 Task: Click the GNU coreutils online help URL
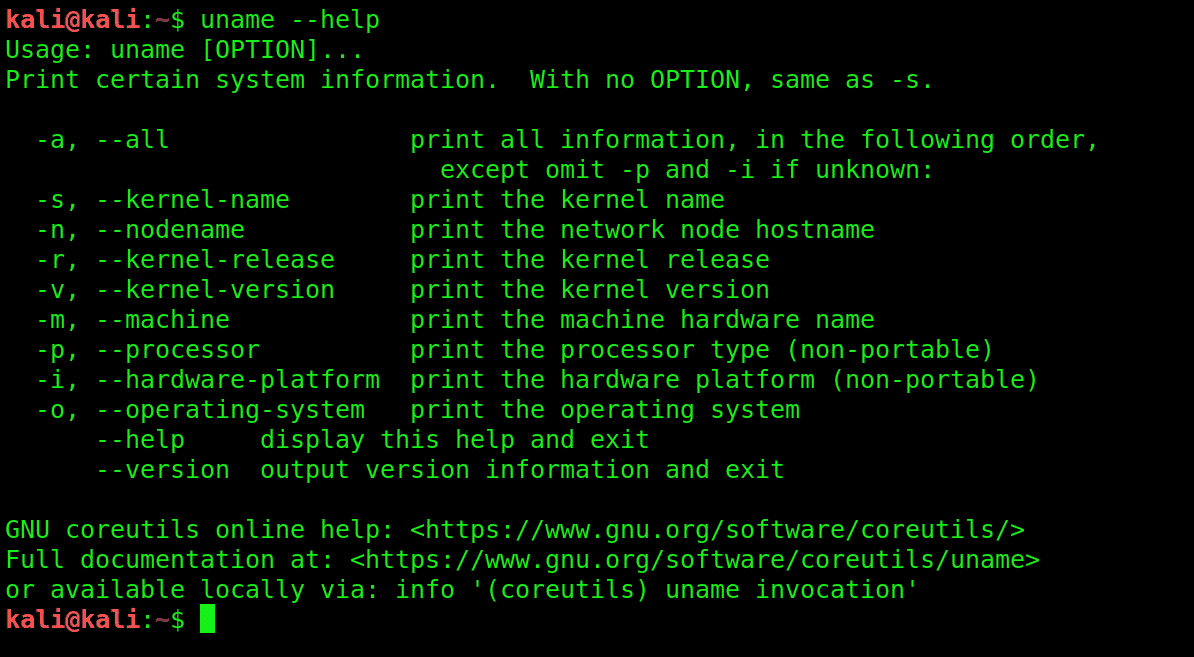click(x=717, y=530)
